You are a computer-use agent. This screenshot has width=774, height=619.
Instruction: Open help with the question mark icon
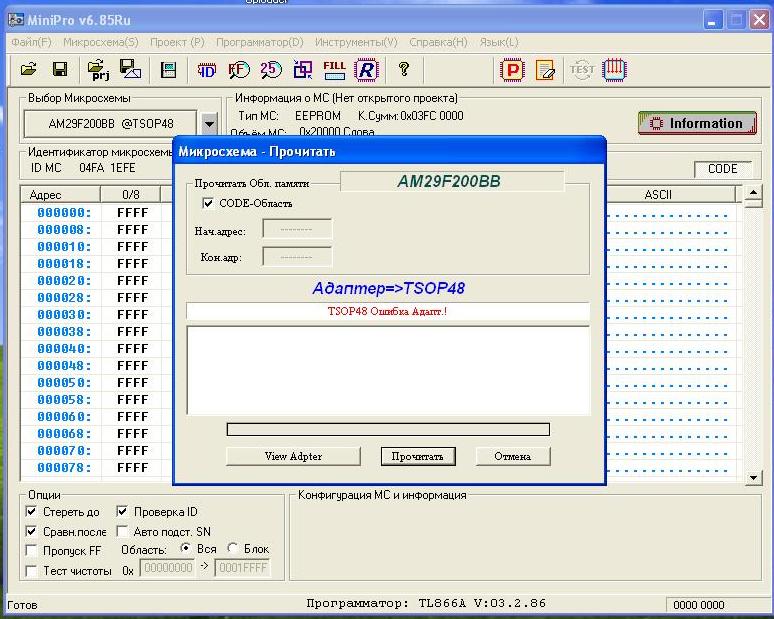click(403, 69)
